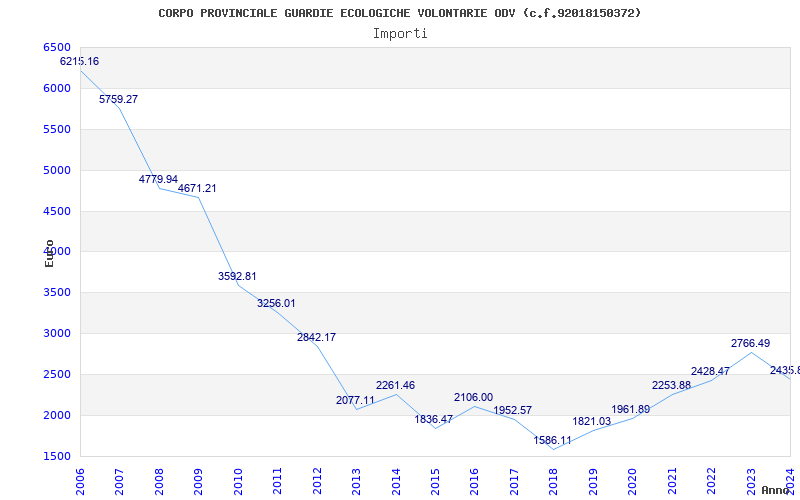This screenshot has height=500, width=800.
Task: Click the 'Anno' x-axis title
Action: click(x=776, y=490)
